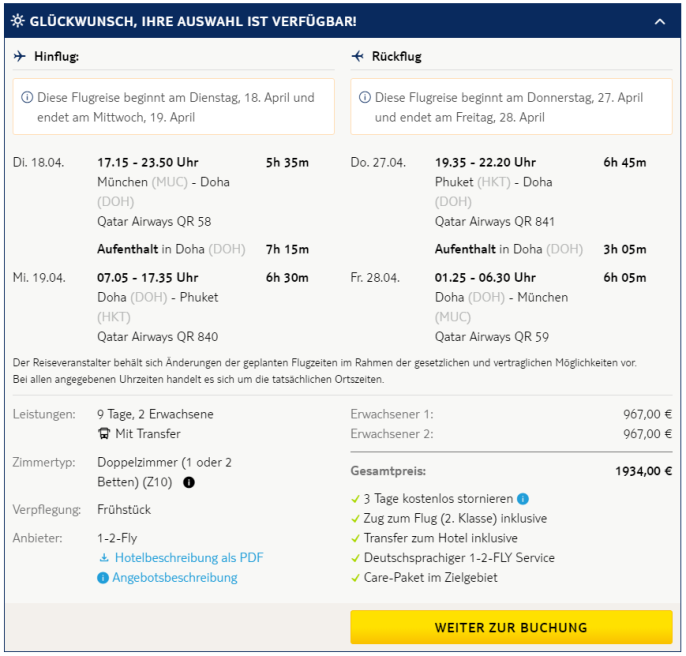The width and height of the screenshot is (686, 656).
Task: Click the Qatar Airways QR 840 flight
Action: click(157, 337)
